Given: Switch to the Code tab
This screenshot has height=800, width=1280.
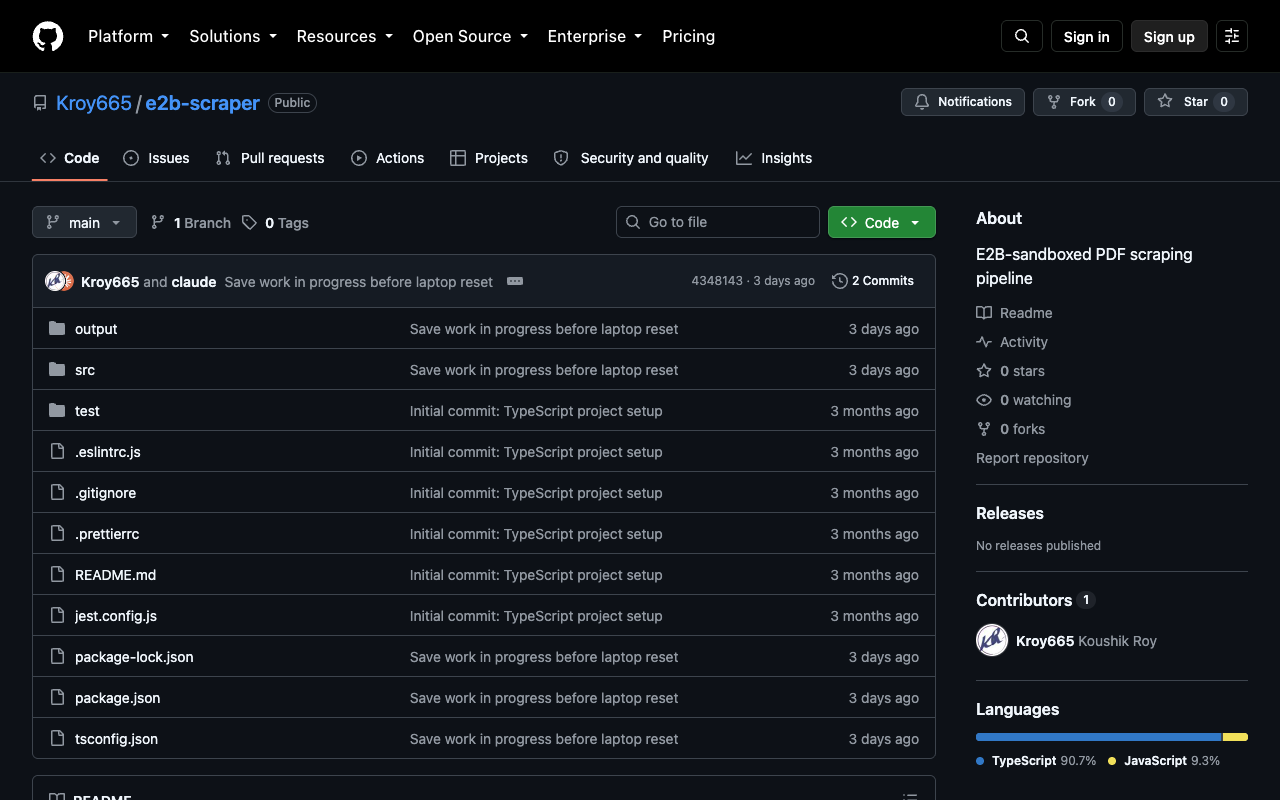Looking at the screenshot, I should coord(70,158).
